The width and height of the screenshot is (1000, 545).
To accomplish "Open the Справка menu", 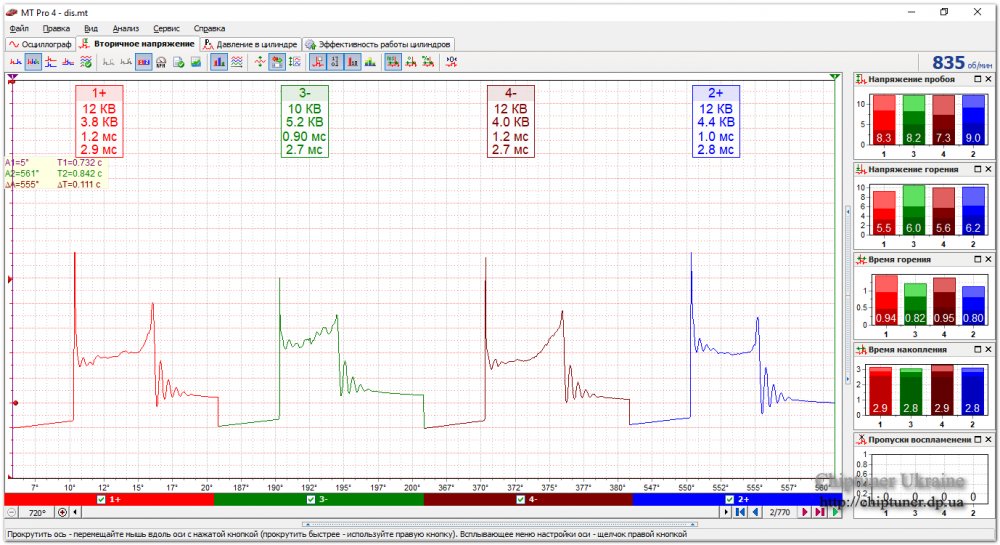I will [209, 28].
